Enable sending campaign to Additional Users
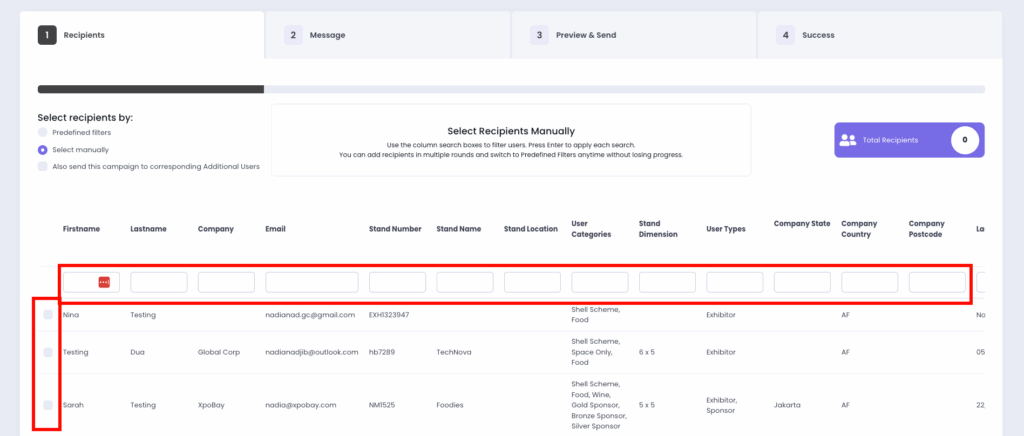 pos(42,166)
